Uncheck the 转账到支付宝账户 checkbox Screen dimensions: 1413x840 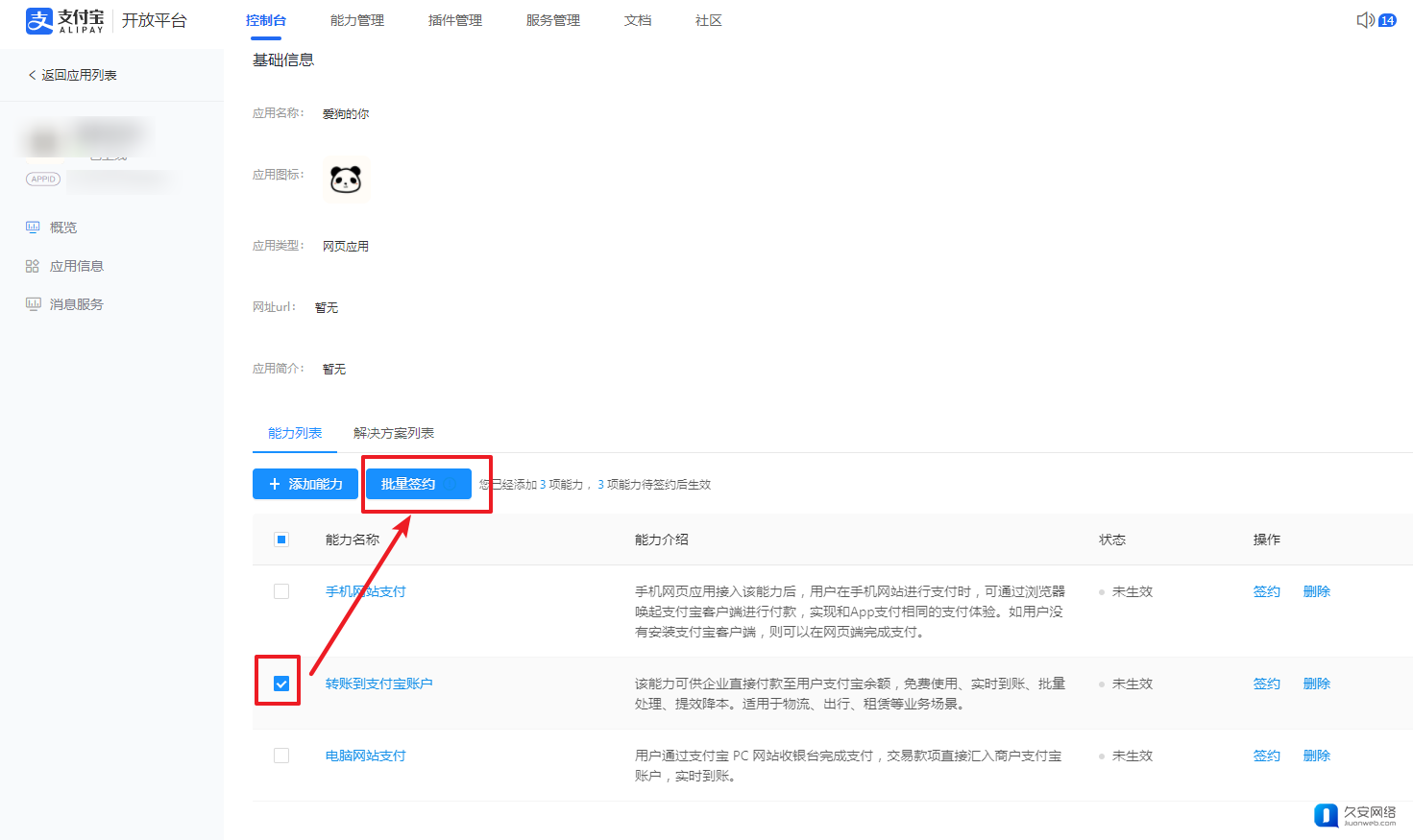[281, 684]
